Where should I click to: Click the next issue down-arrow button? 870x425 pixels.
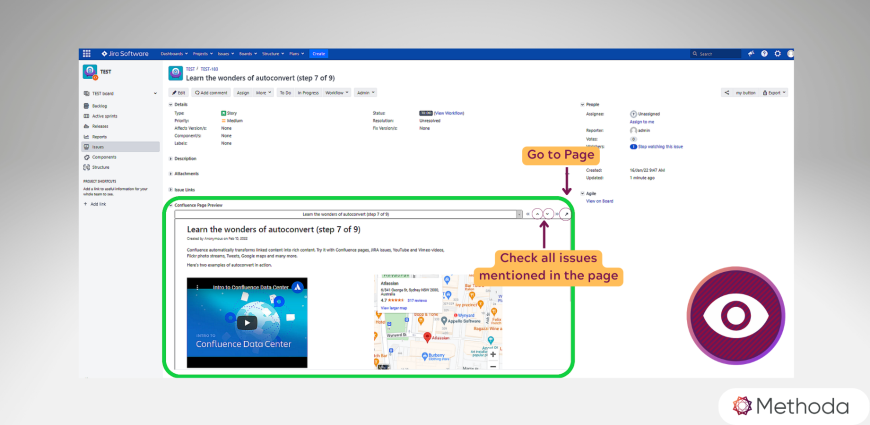pyautogui.click(x=548, y=214)
